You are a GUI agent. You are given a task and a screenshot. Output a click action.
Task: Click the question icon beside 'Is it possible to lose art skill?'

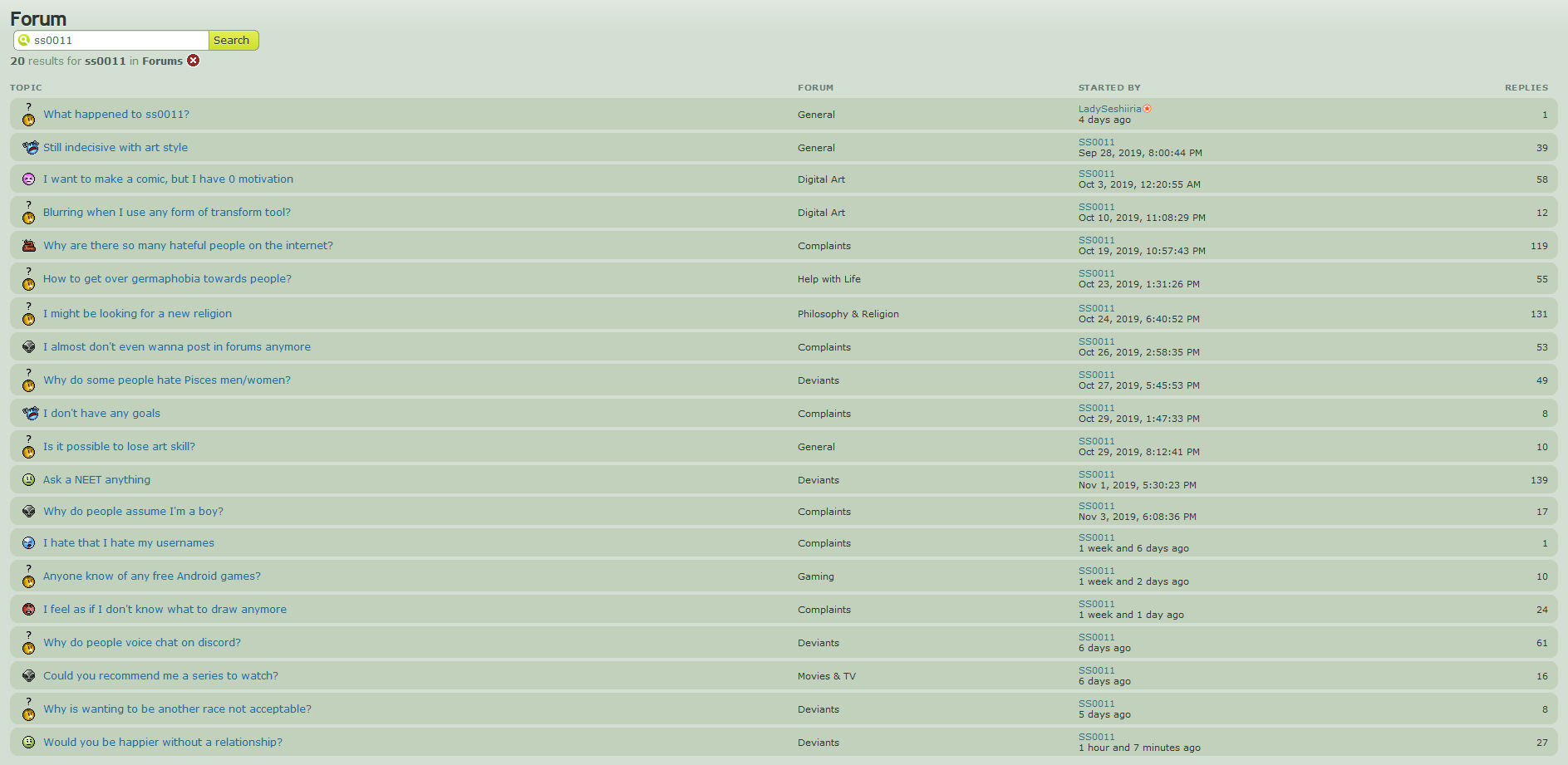point(28,447)
